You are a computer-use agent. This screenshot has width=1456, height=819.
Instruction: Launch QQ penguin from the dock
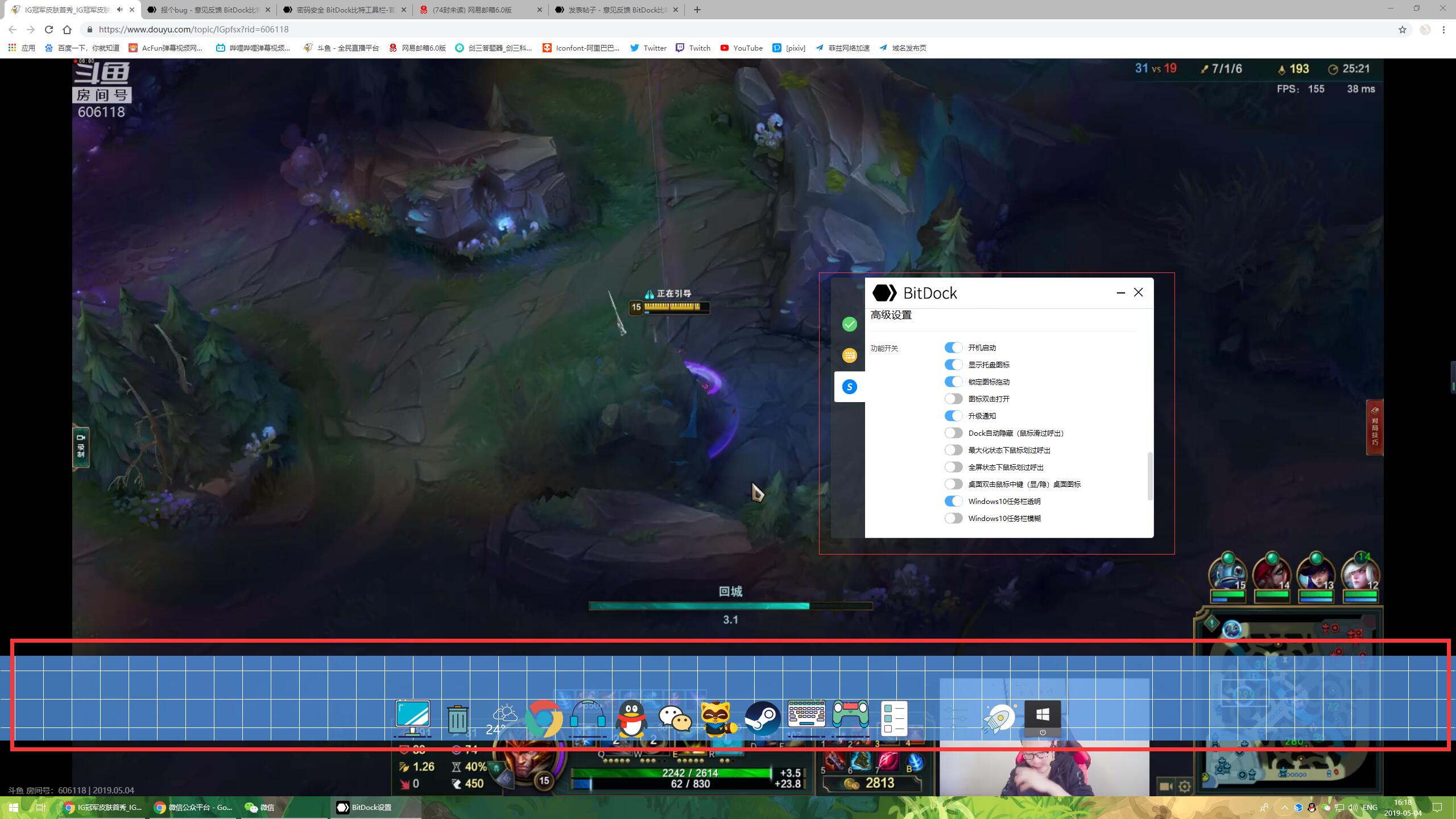pyautogui.click(x=631, y=719)
